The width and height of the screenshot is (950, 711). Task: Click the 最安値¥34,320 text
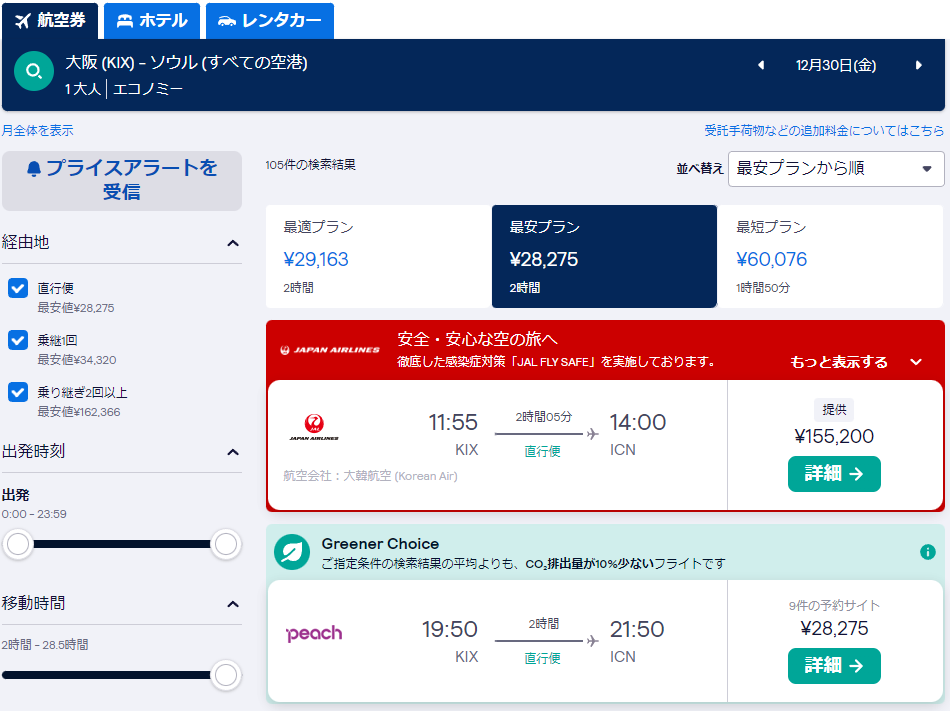(x=77, y=360)
